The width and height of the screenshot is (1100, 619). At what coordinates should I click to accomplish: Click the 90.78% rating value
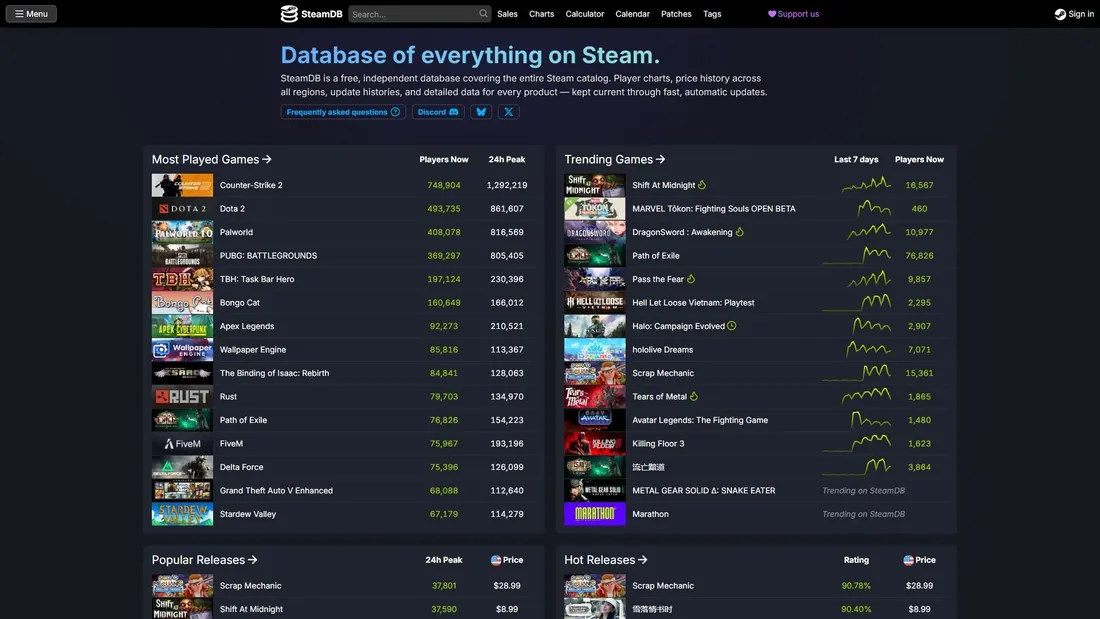tap(856, 585)
